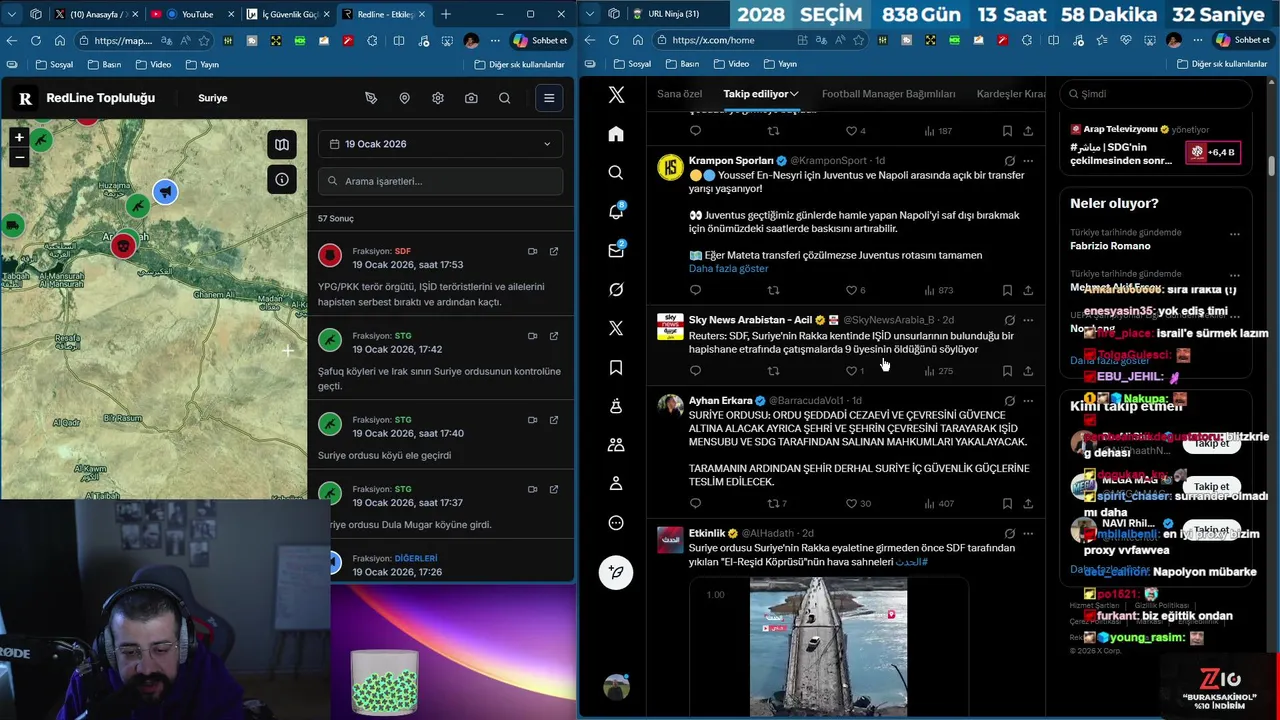Switch to the Anasayfa X browser tab

[96, 14]
